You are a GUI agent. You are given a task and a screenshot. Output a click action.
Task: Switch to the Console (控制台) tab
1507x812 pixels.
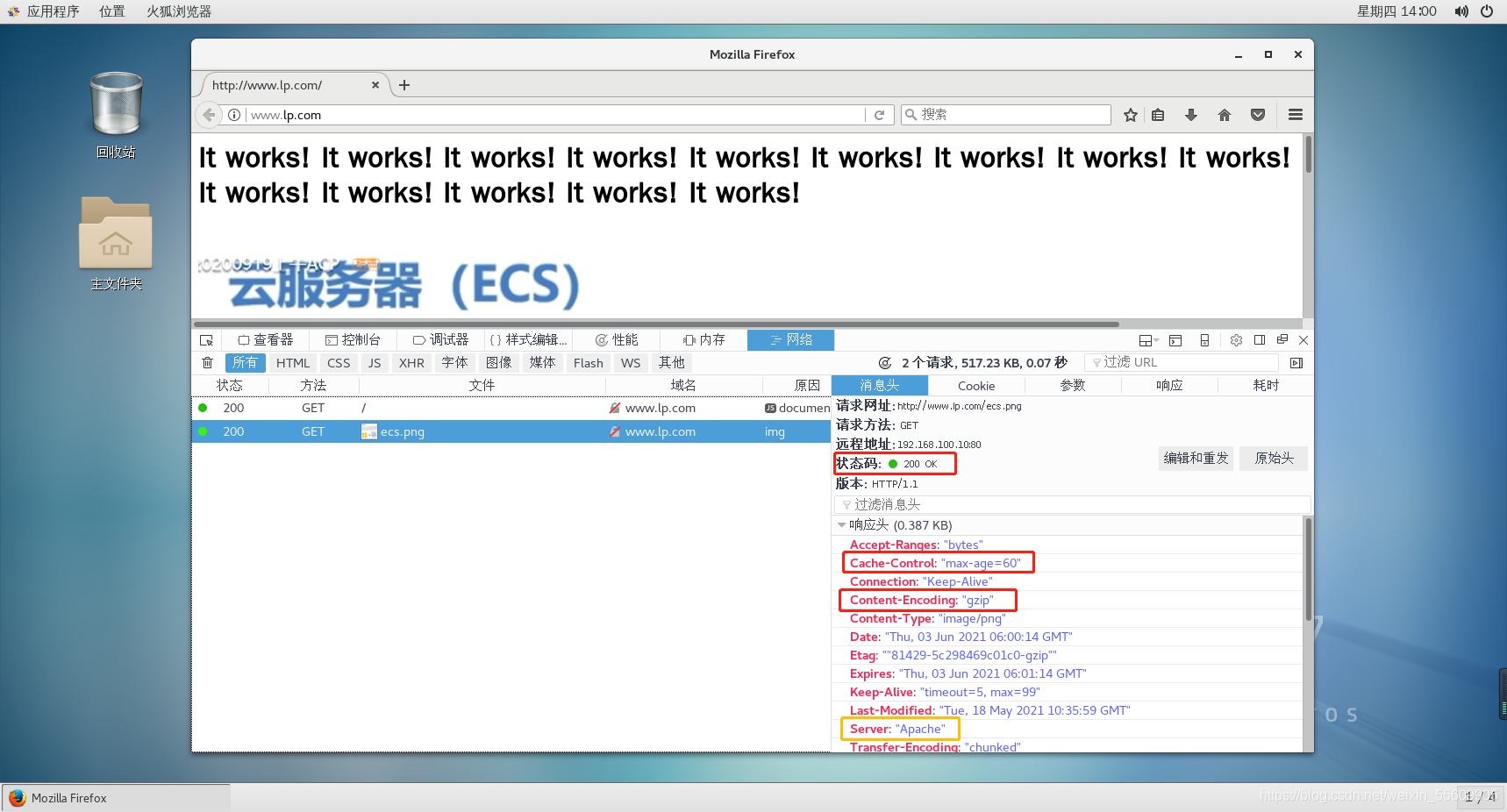pos(353,340)
